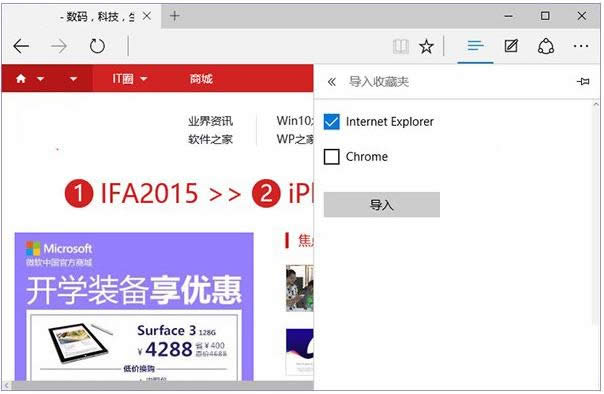The width and height of the screenshot is (604, 394).
Task: Refresh the current page
Action: [97, 46]
